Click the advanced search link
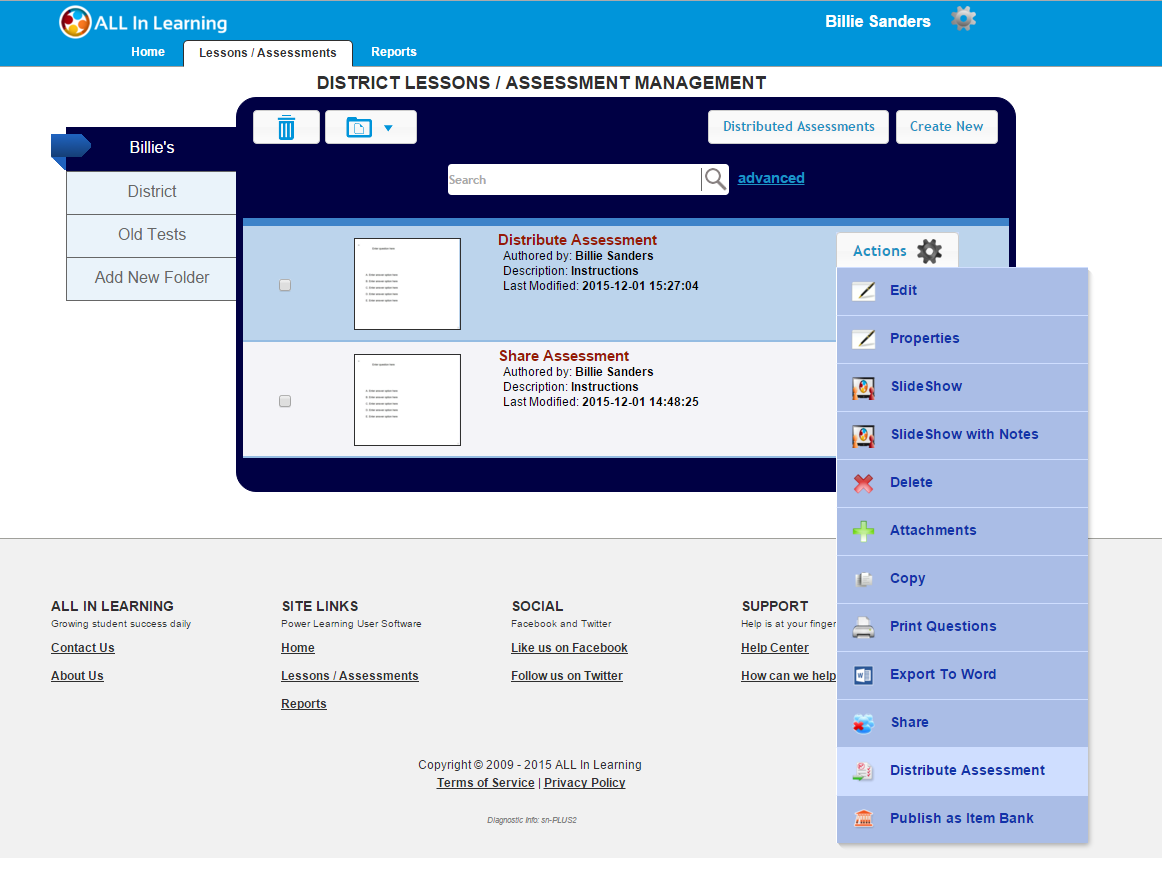Viewport: 1162px width, 875px height. [x=770, y=178]
